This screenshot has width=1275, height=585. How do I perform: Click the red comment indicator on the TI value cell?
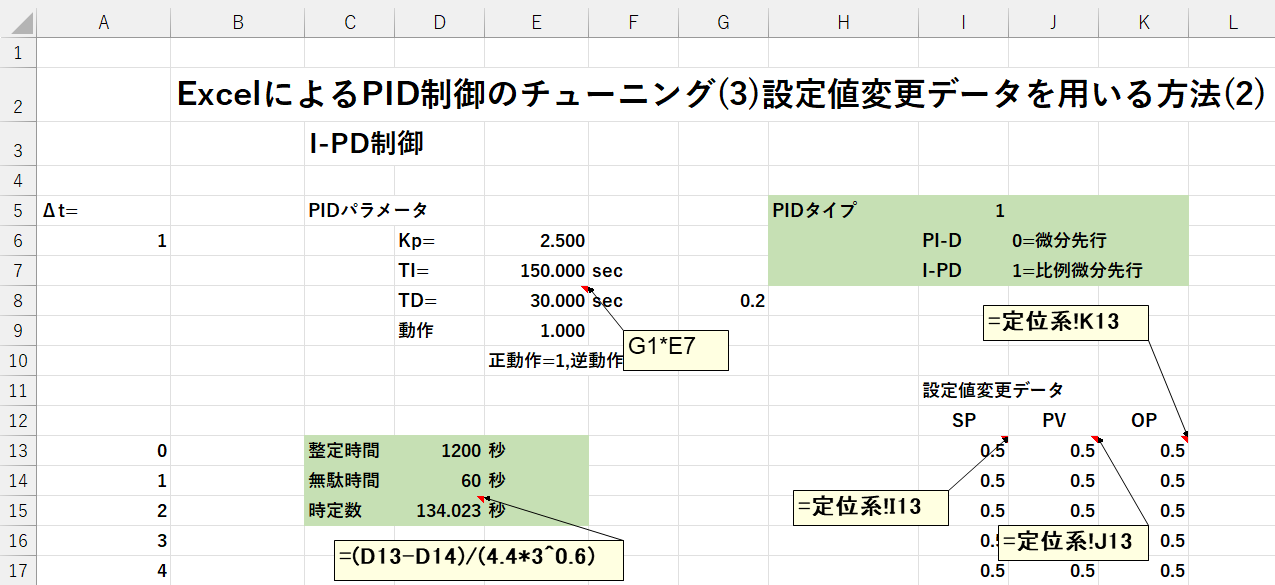point(585,286)
